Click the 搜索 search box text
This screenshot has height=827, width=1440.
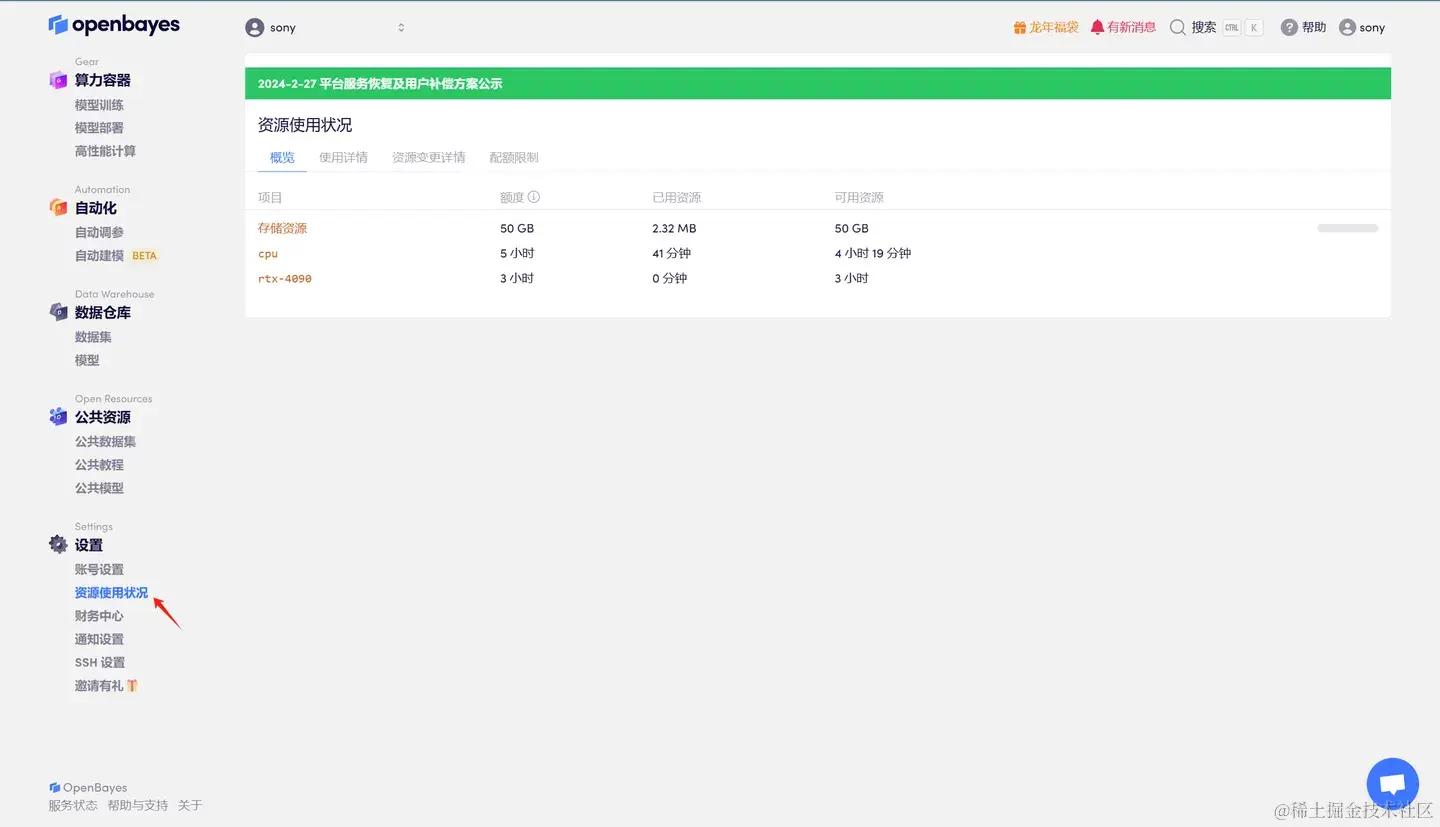tap(1204, 28)
